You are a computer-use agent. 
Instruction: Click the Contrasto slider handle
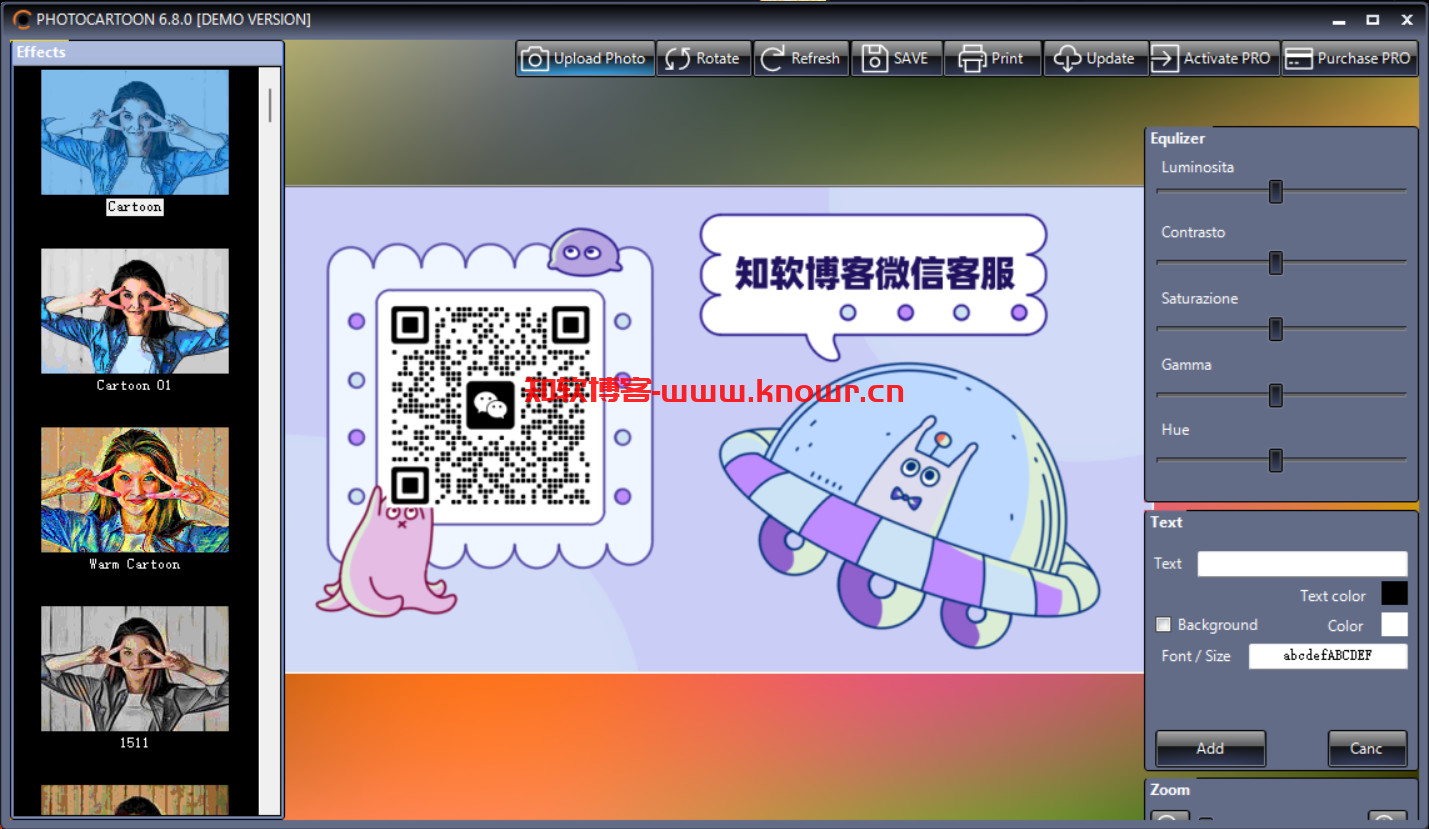coord(1276,263)
